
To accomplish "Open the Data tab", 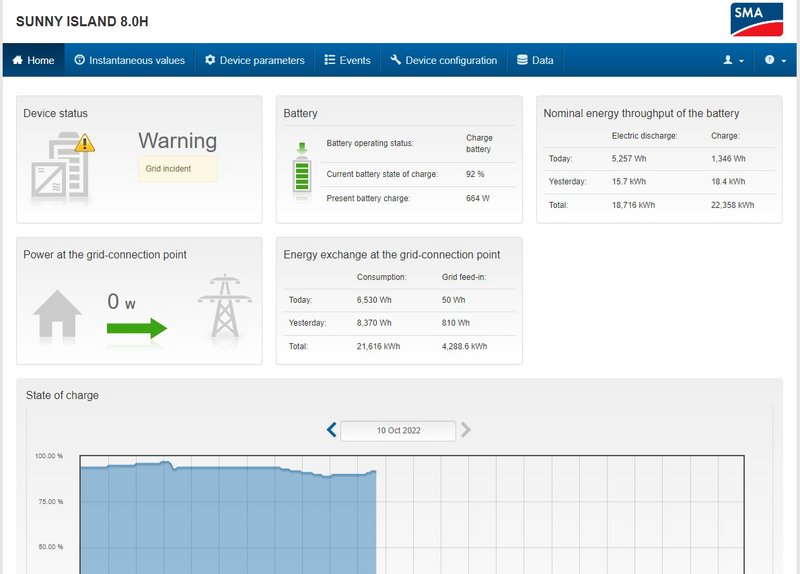I will [x=535, y=60].
